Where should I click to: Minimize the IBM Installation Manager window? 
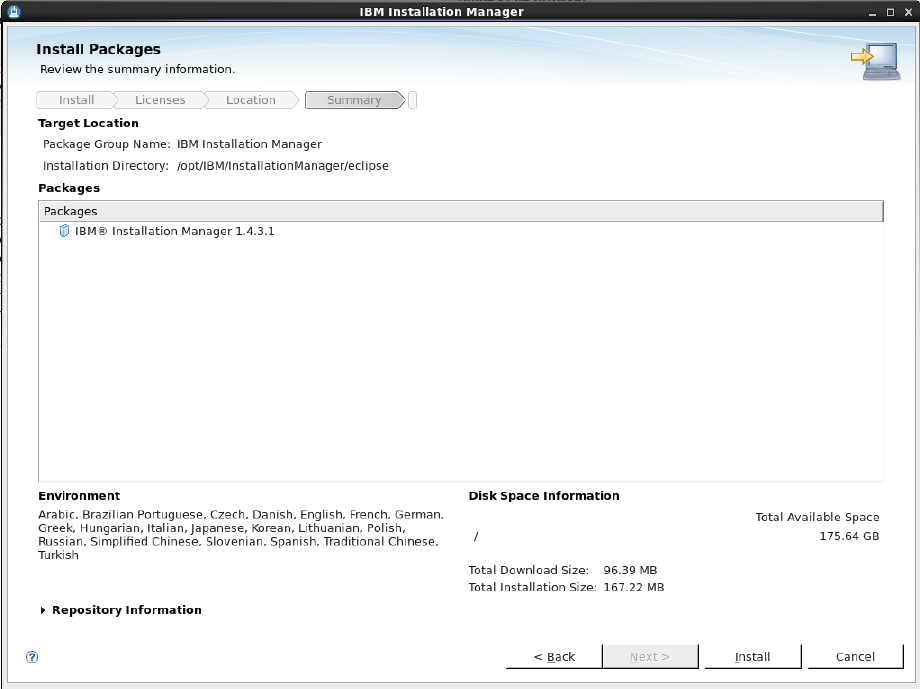(872, 12)
